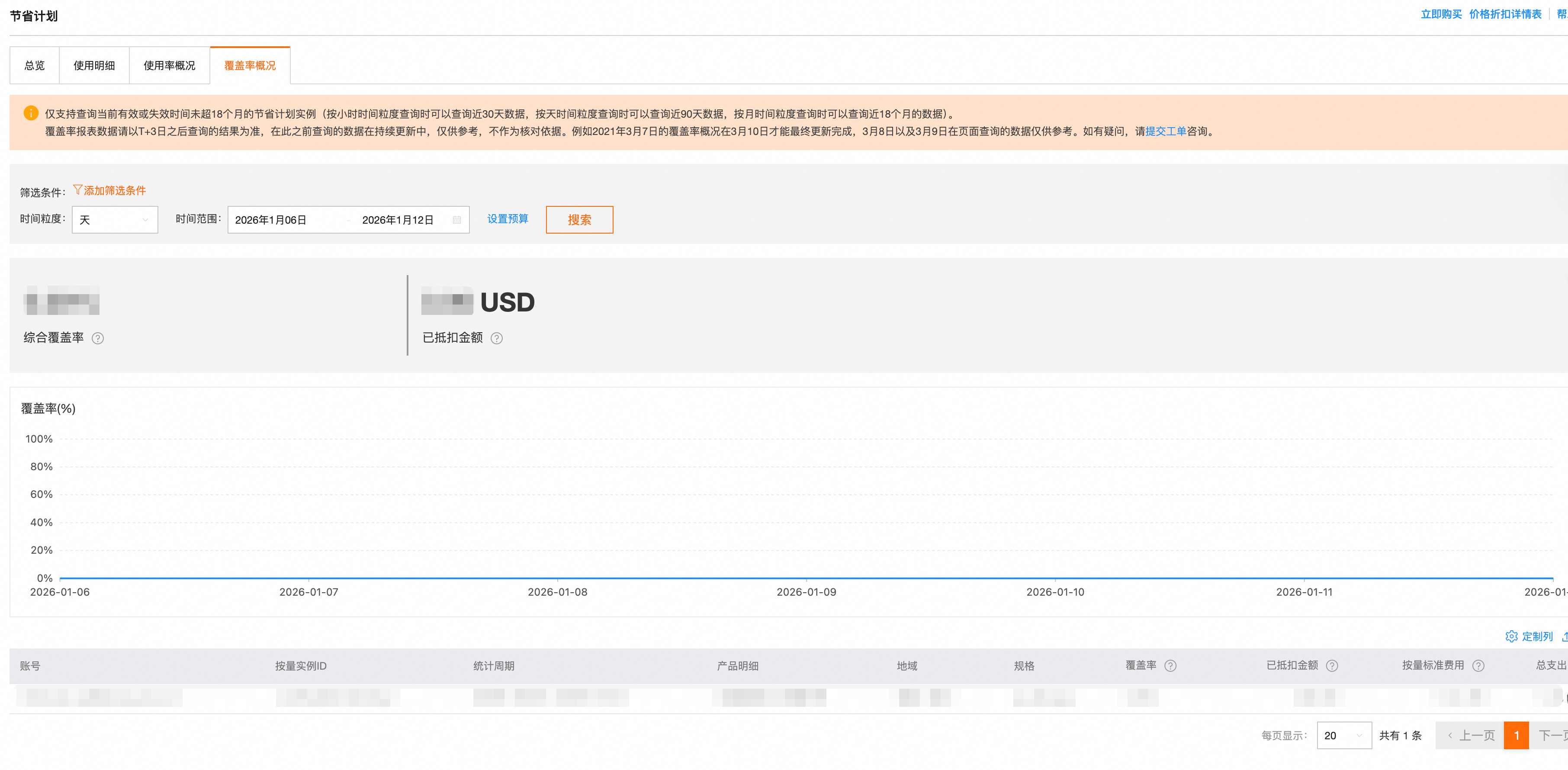Click the 定制列 gear icon
The width and height of the screenshot is (1568, 770).
tap(1511, 637)
